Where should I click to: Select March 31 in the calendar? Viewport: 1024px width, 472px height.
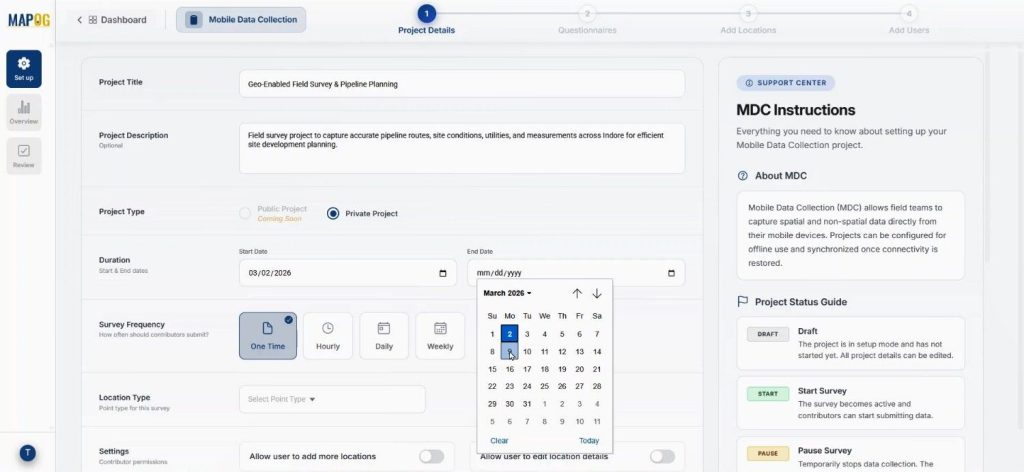(527, 404)
